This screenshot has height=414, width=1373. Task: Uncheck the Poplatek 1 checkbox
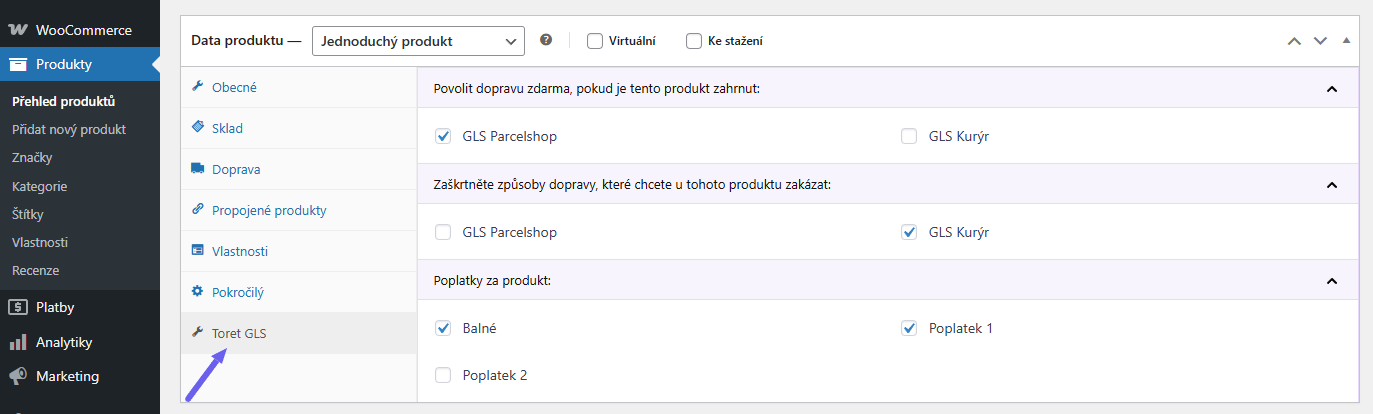click(x=909, y=328)
